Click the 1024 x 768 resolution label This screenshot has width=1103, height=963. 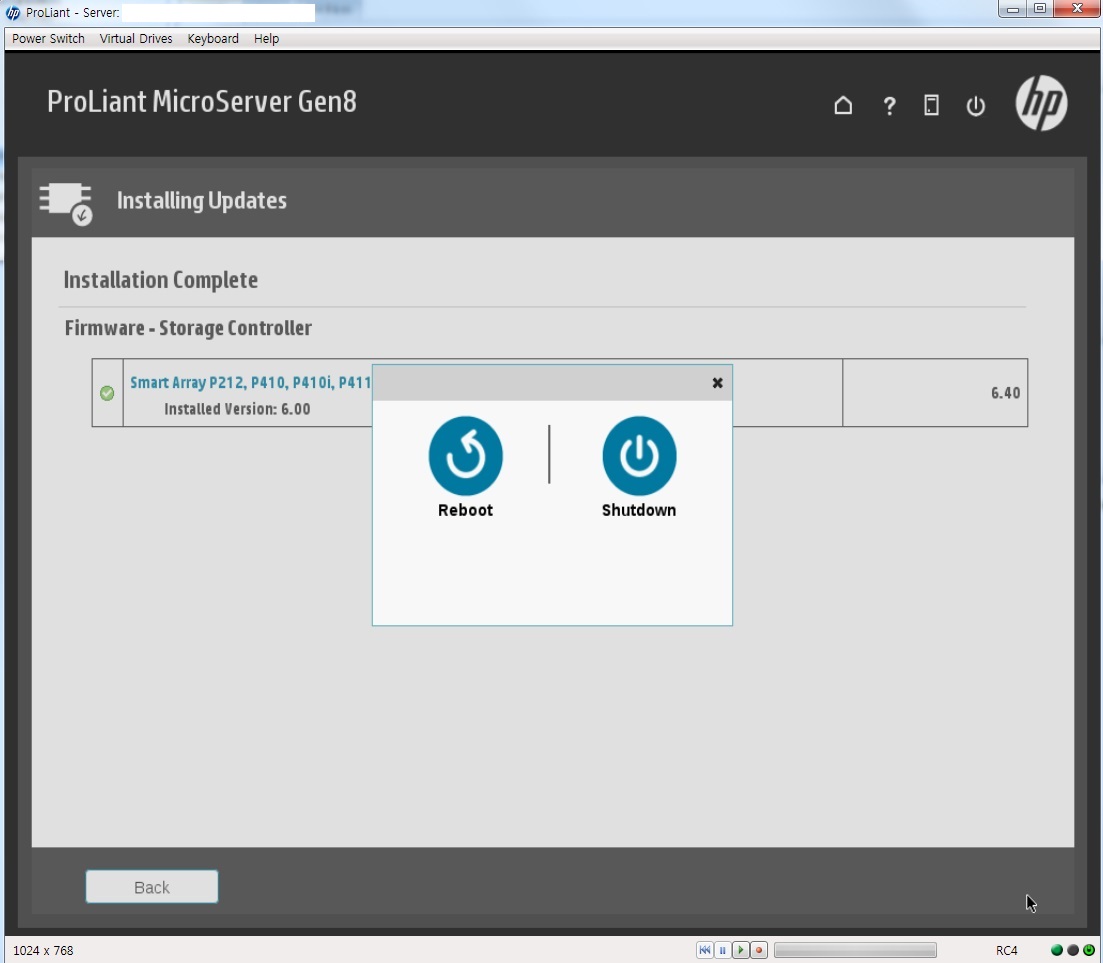(x=43, y=950)
